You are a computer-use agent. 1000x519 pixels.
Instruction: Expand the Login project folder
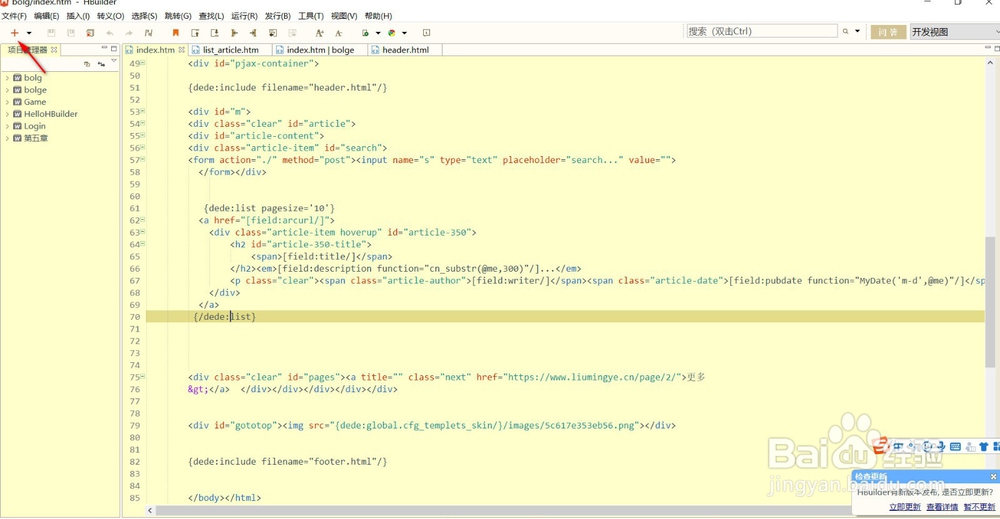[x=8, y=126]
